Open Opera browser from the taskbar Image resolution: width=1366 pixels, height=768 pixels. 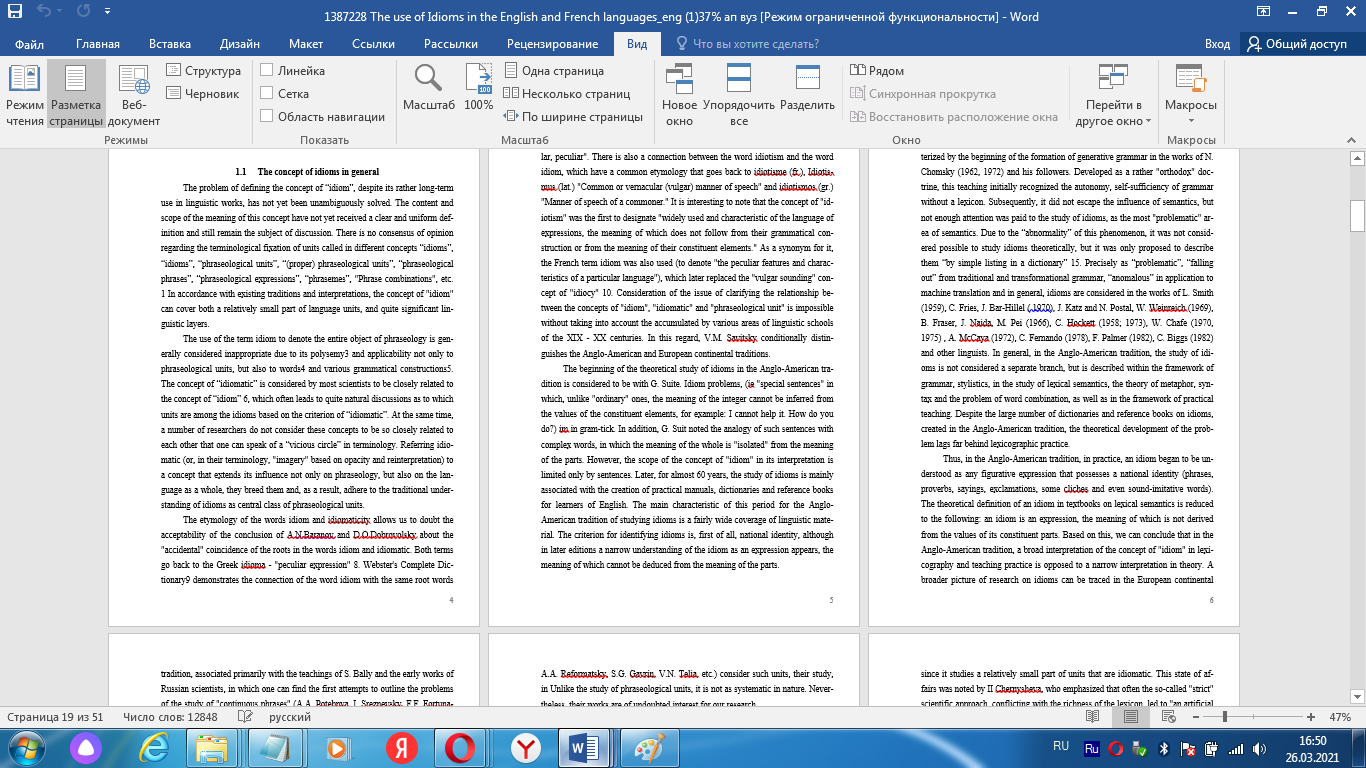pyautogui.click(x=460, y=746)
